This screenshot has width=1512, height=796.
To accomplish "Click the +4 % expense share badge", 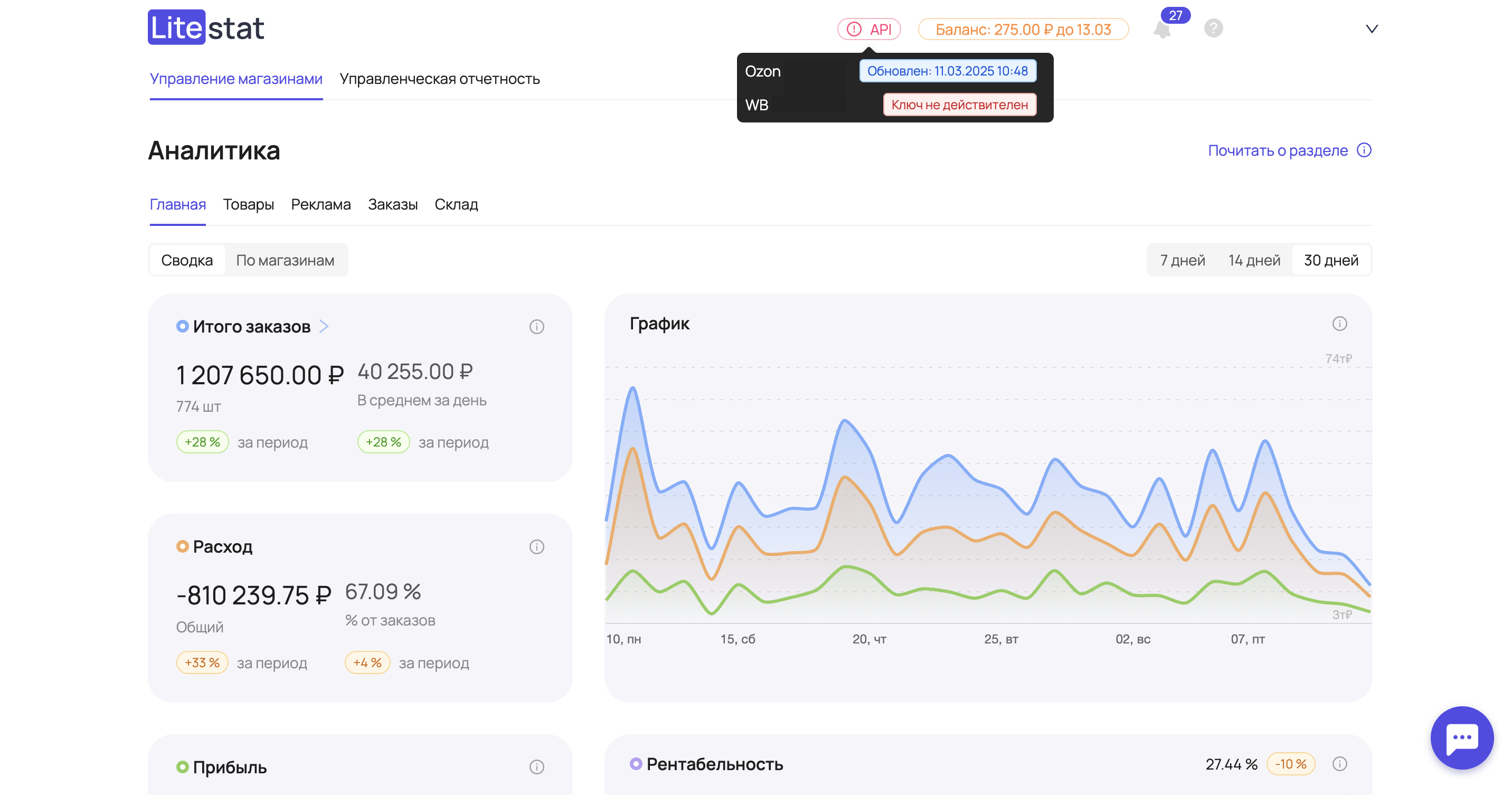I will coord(367,663).
